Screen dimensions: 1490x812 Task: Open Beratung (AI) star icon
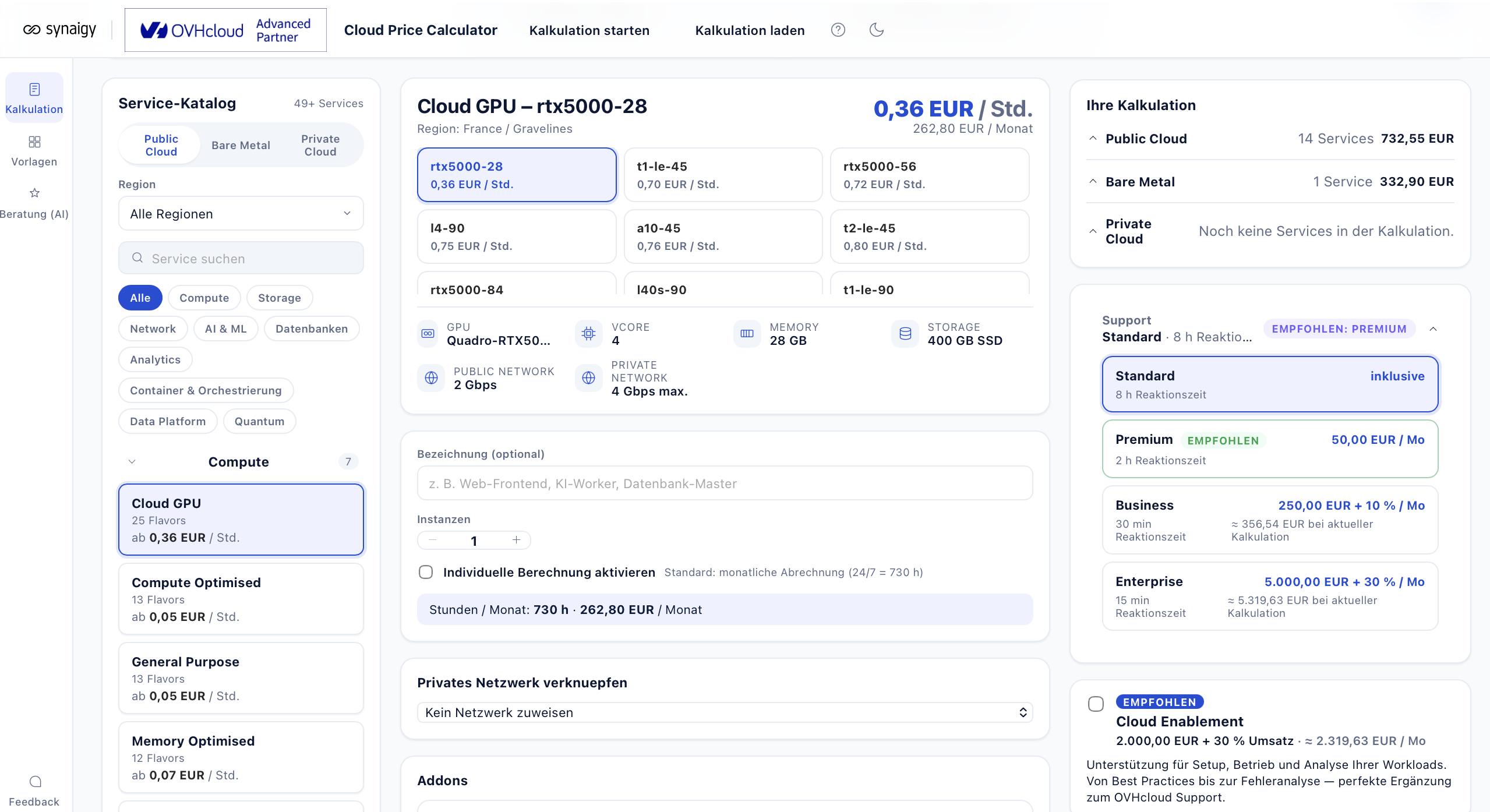pyautogui.click(x=34, y=193)
